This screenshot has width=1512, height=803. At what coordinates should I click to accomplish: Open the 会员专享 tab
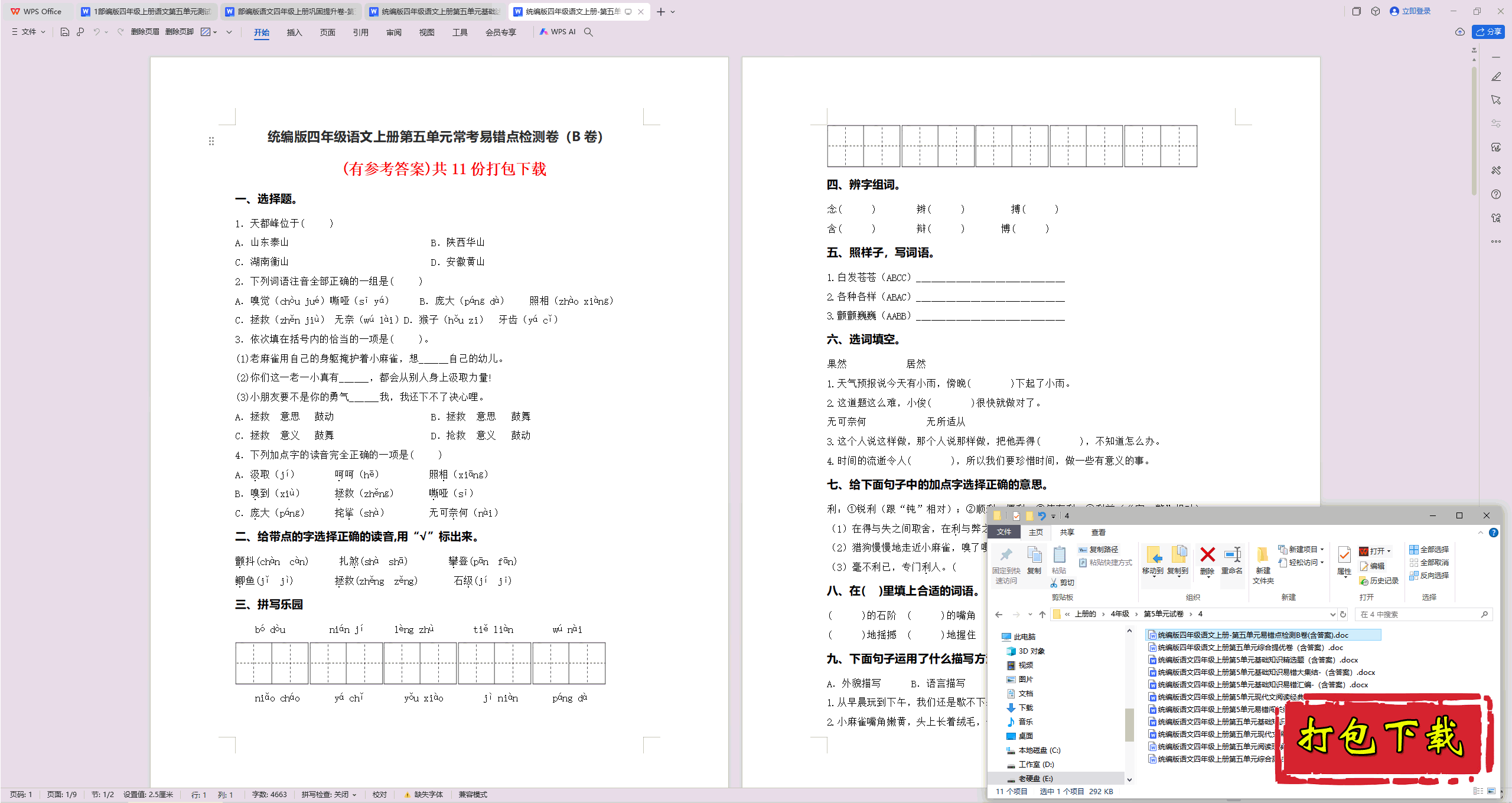pyautogui.click(x=500, y=32)
